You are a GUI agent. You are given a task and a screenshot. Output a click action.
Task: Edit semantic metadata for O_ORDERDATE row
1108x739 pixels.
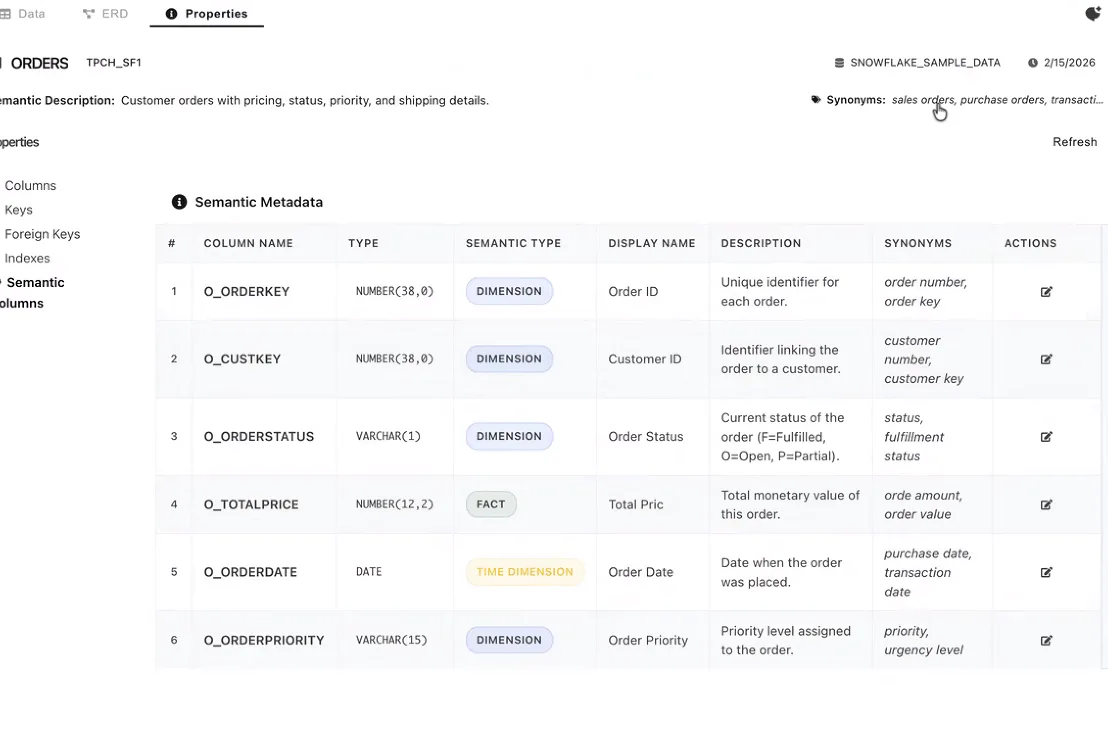pos(1046,572)
